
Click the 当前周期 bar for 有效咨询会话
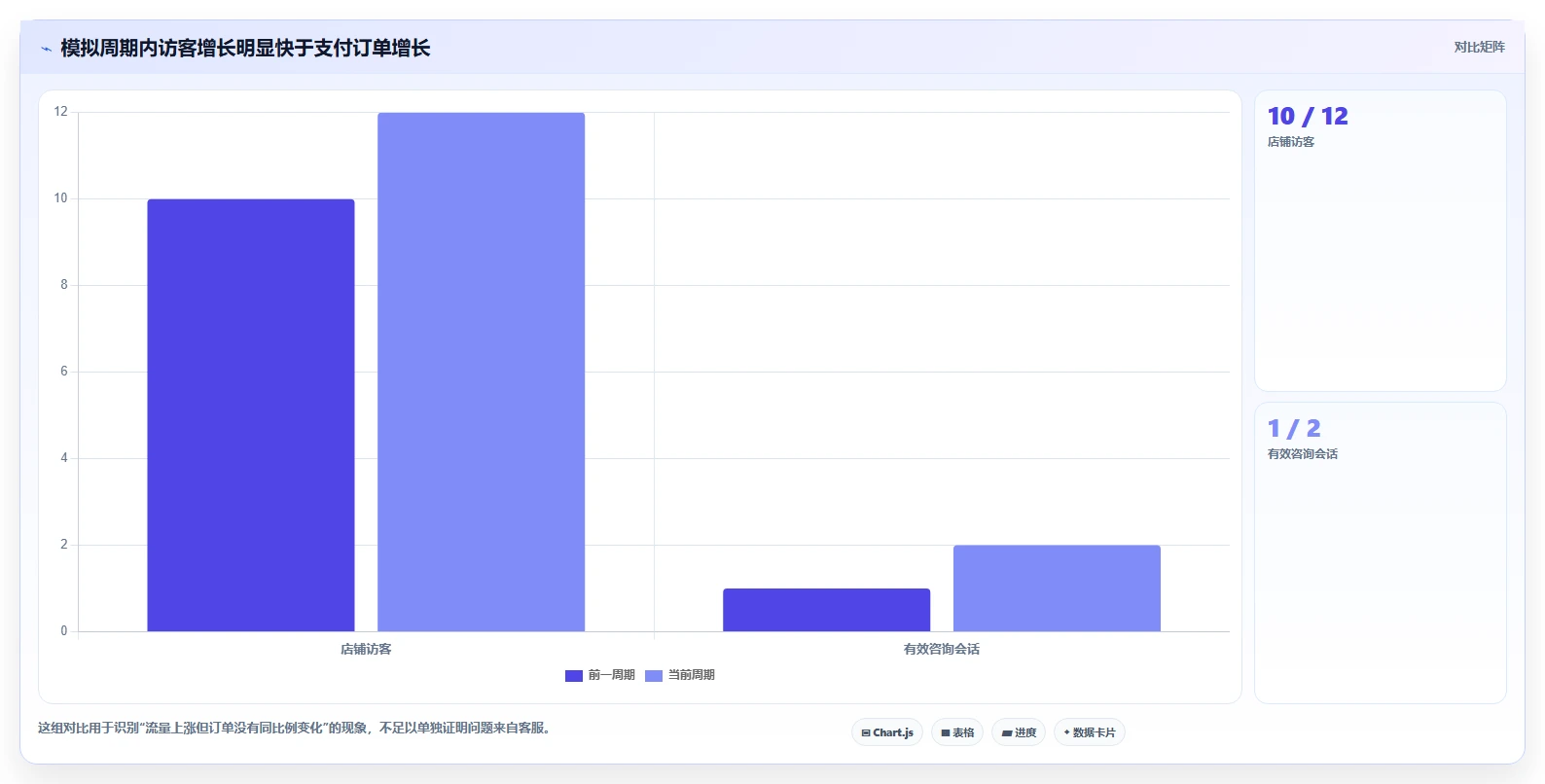[1057, 588]
